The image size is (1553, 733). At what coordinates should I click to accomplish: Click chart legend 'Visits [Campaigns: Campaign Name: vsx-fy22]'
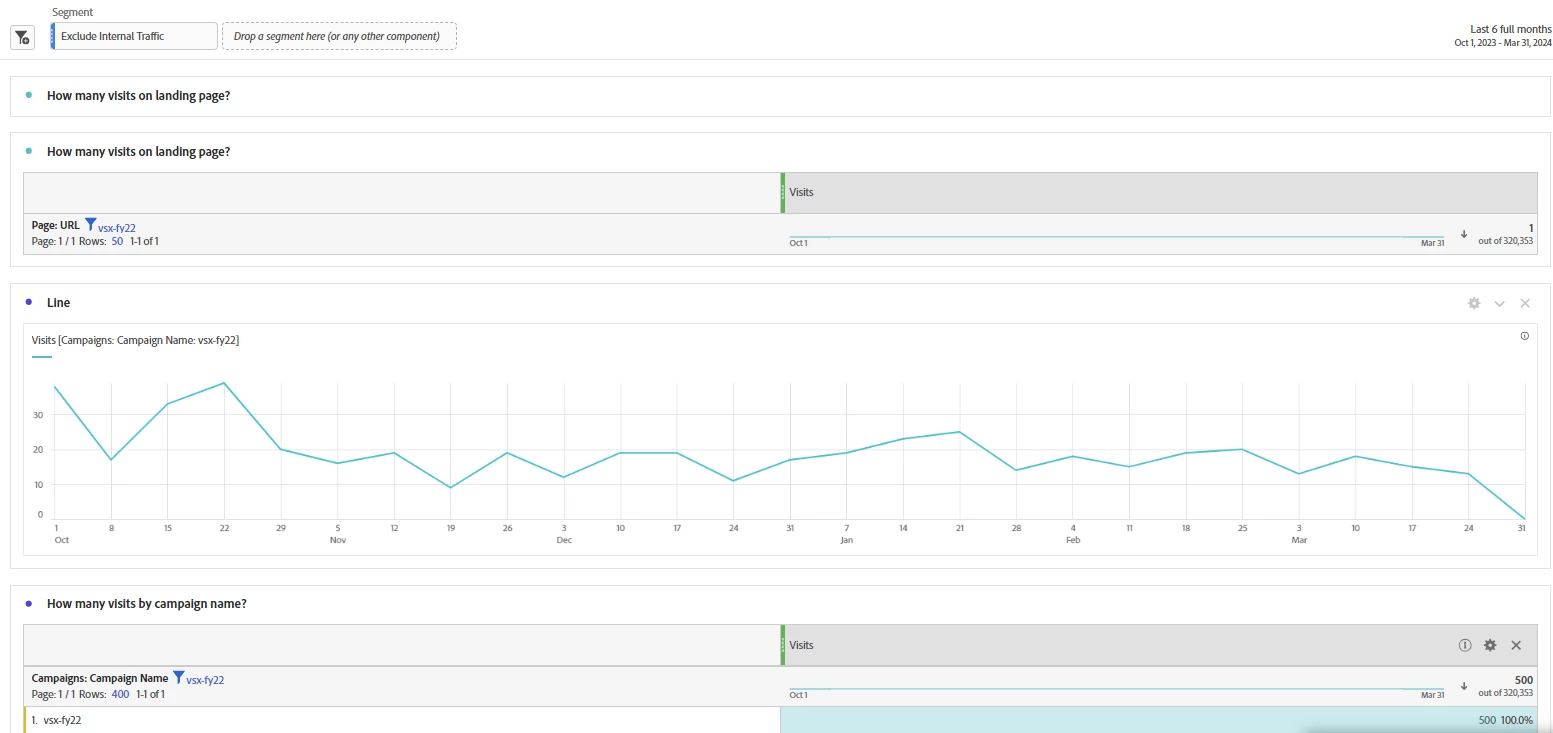pos(135,340)
